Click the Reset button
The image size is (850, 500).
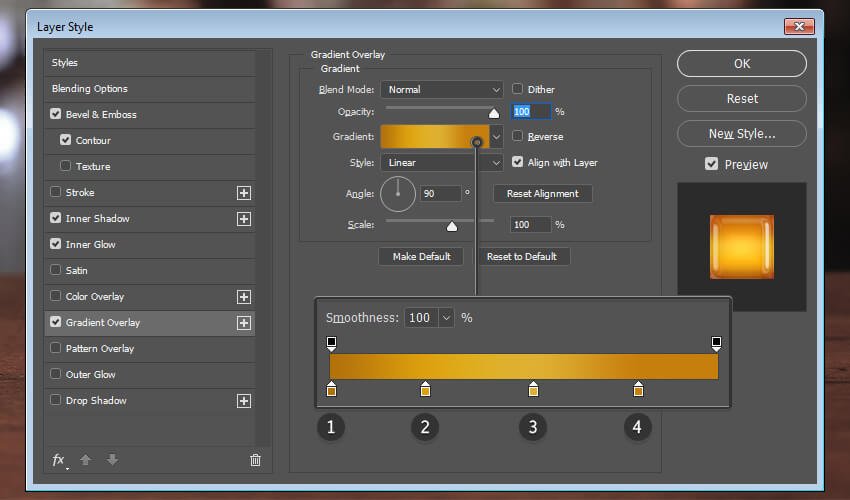coord(742,99)
